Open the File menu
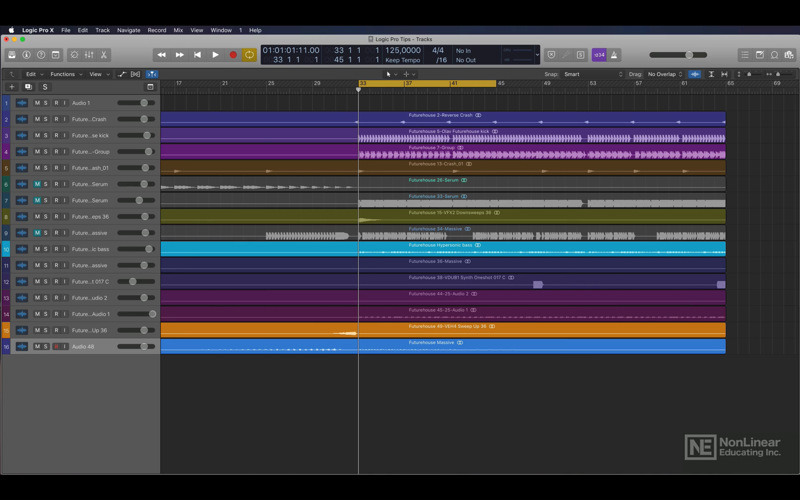The width and height of the screenshot is (800, 500). pos(66,30)
